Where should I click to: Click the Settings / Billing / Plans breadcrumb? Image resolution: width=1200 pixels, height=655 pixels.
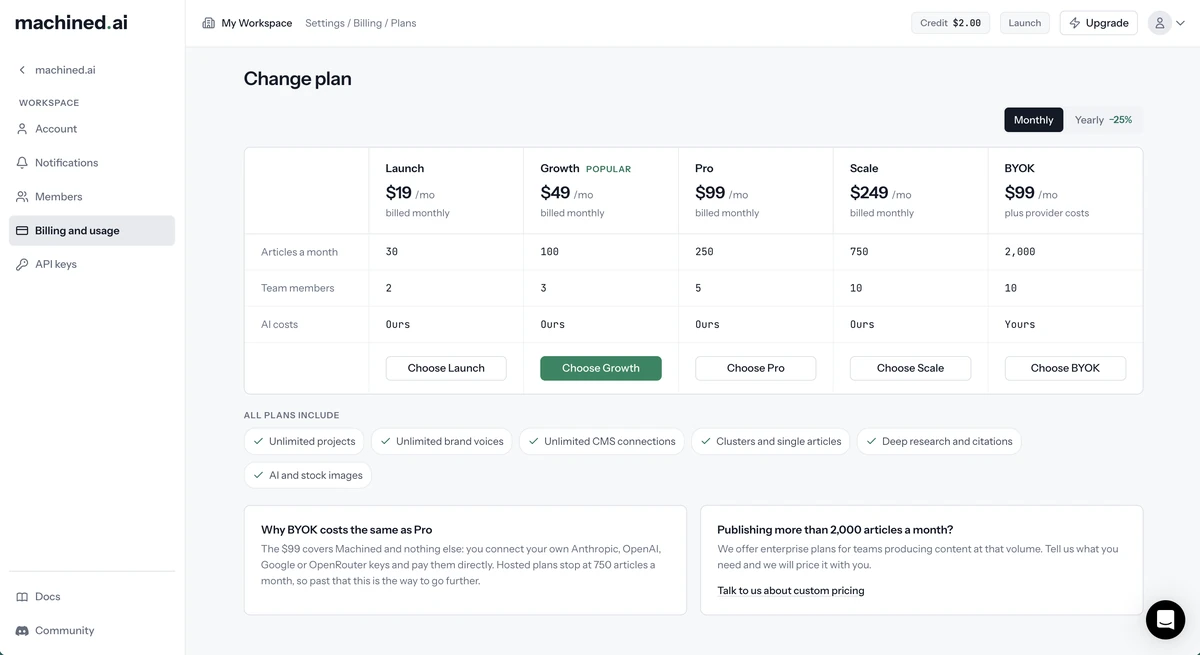click(x=361, y=23)
